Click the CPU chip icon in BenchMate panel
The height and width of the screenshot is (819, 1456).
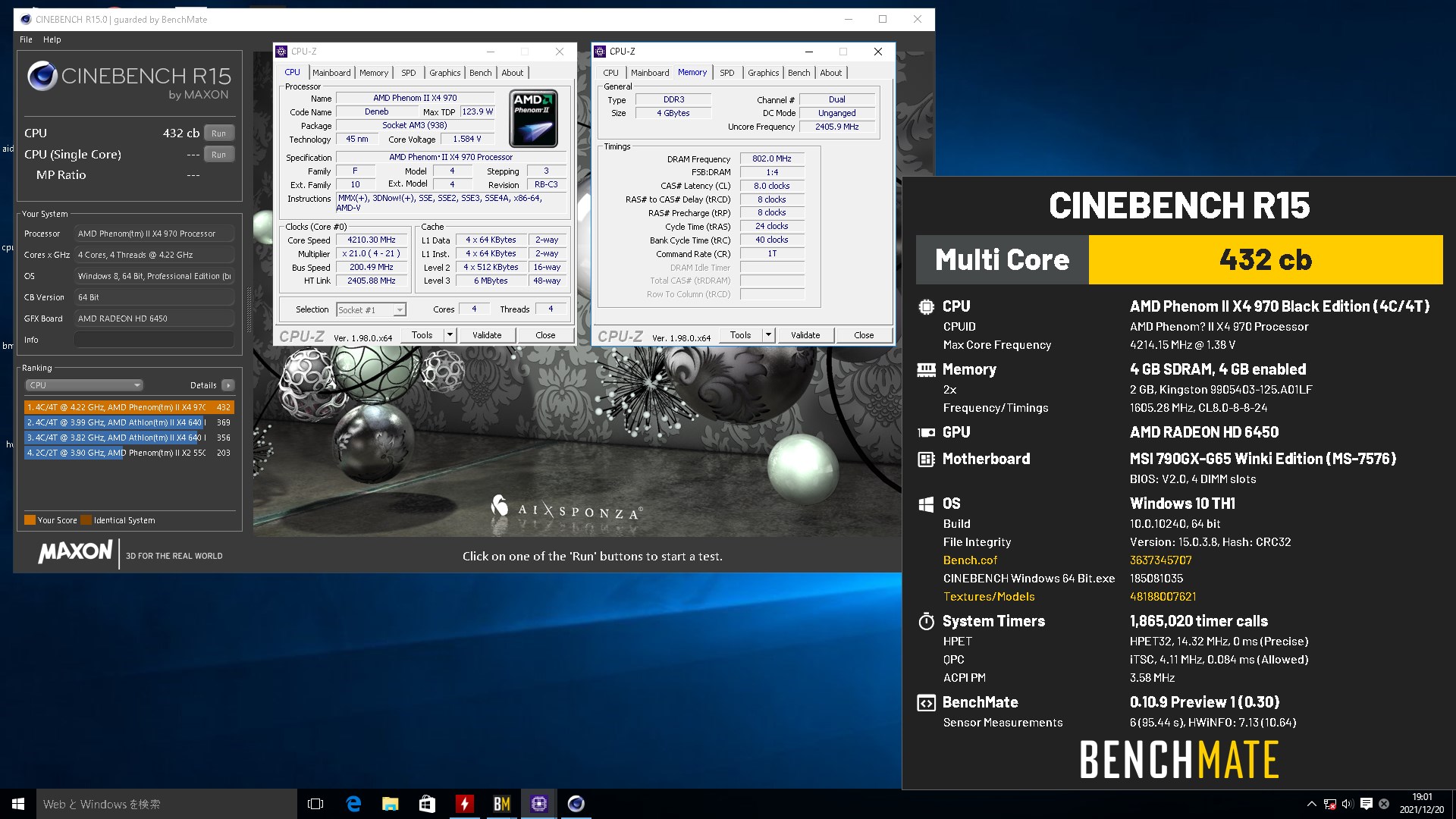coord(926,306)
